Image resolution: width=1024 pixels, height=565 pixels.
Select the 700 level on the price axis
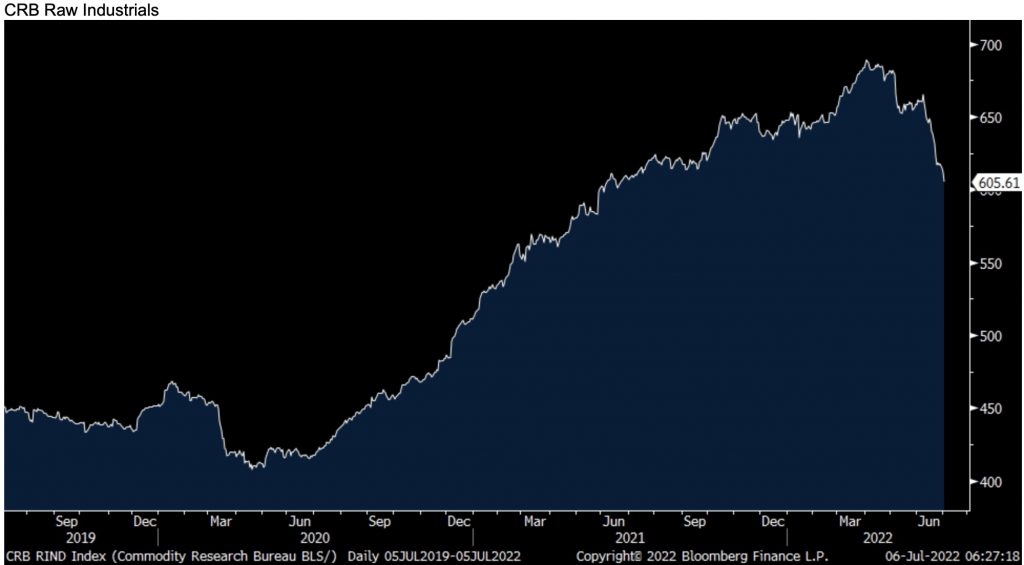point(993,45)
